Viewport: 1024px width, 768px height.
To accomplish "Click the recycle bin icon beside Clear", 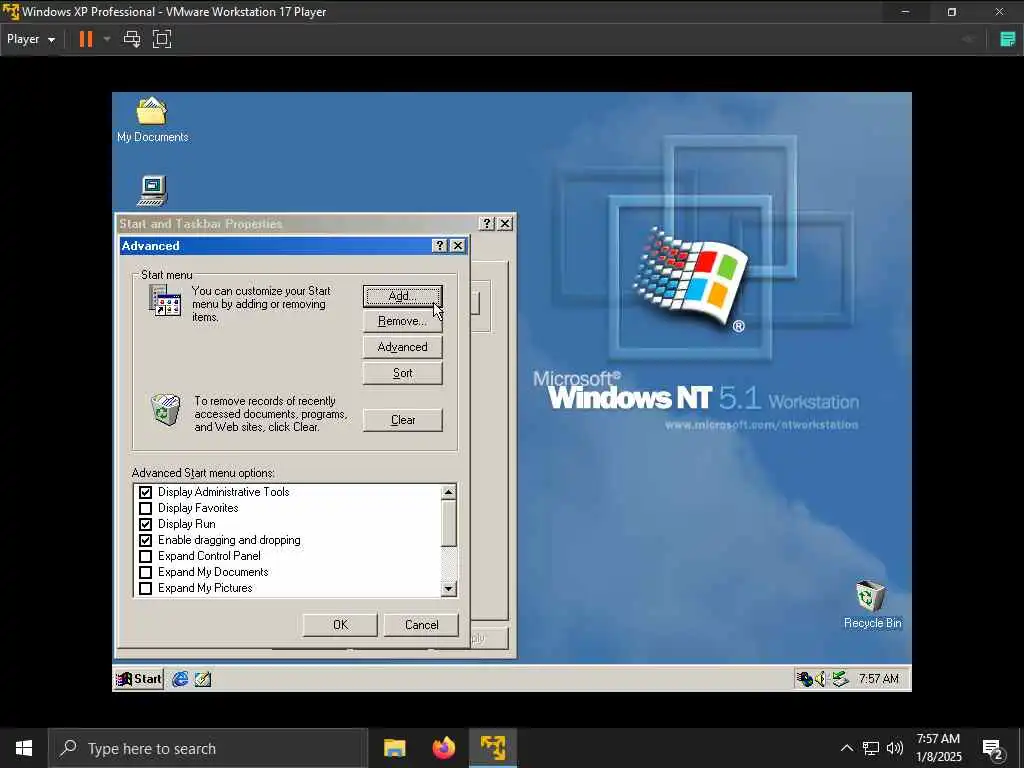I will tap(165, 410).
